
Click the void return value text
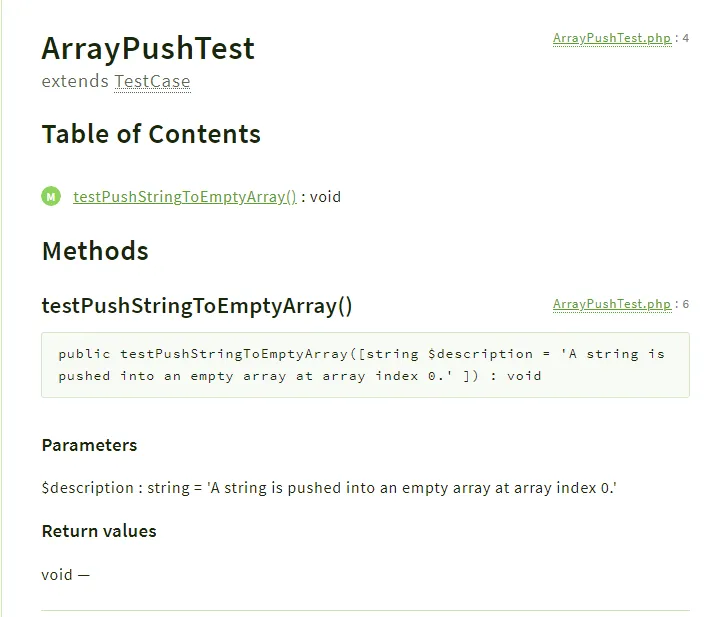click(57, 575)
